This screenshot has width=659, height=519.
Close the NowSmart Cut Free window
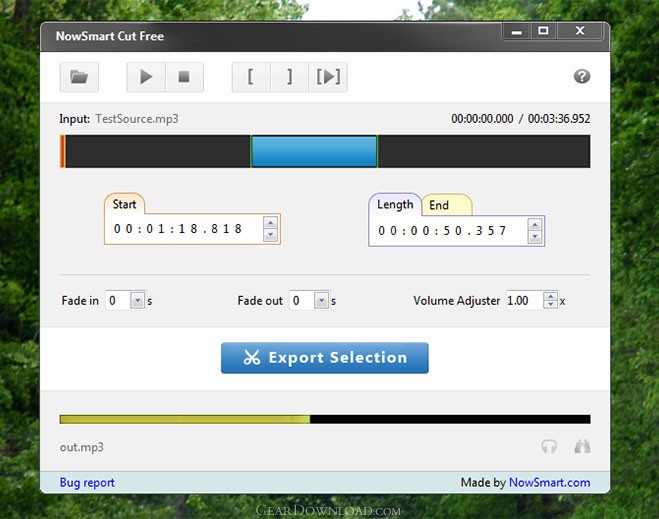580,31
